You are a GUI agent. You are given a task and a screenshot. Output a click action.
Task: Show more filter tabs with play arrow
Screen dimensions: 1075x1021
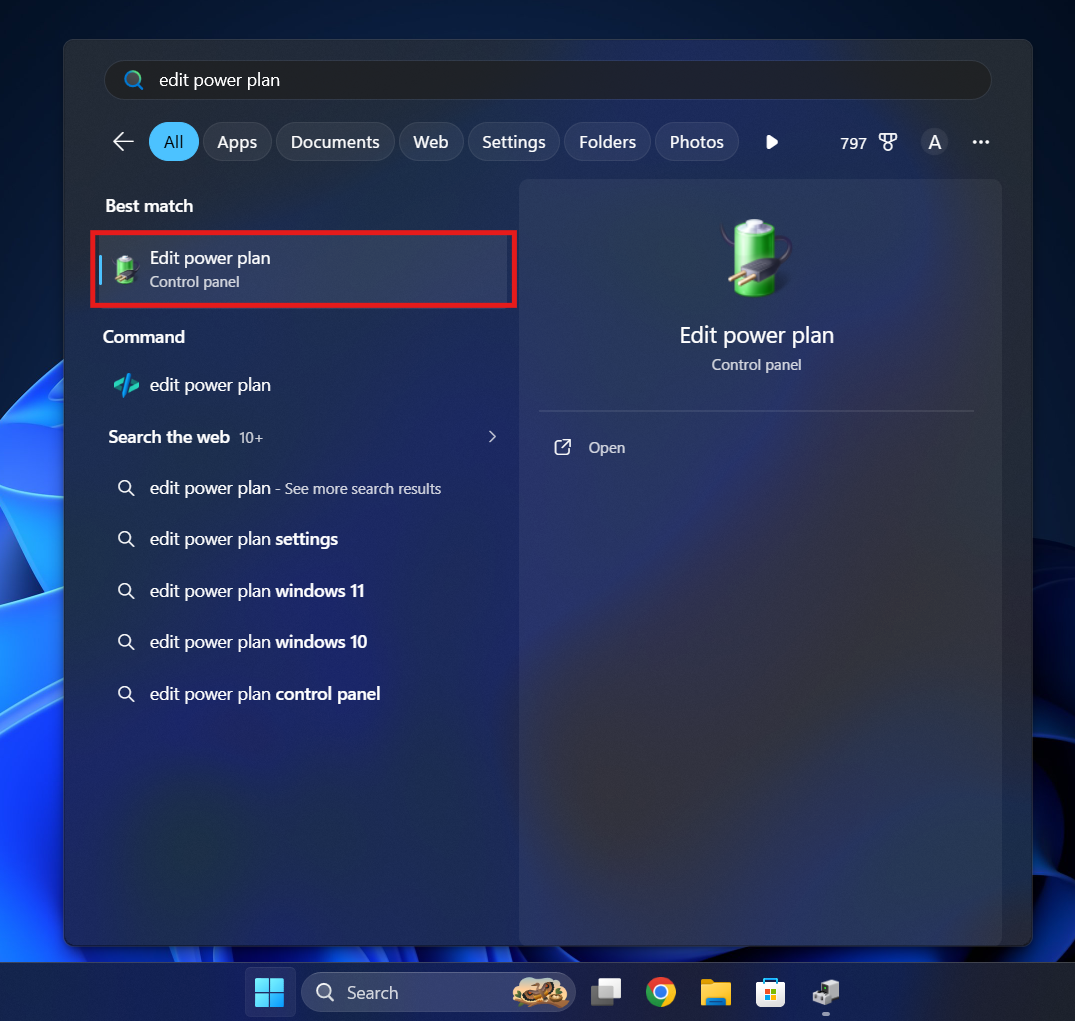coord(771,142)
